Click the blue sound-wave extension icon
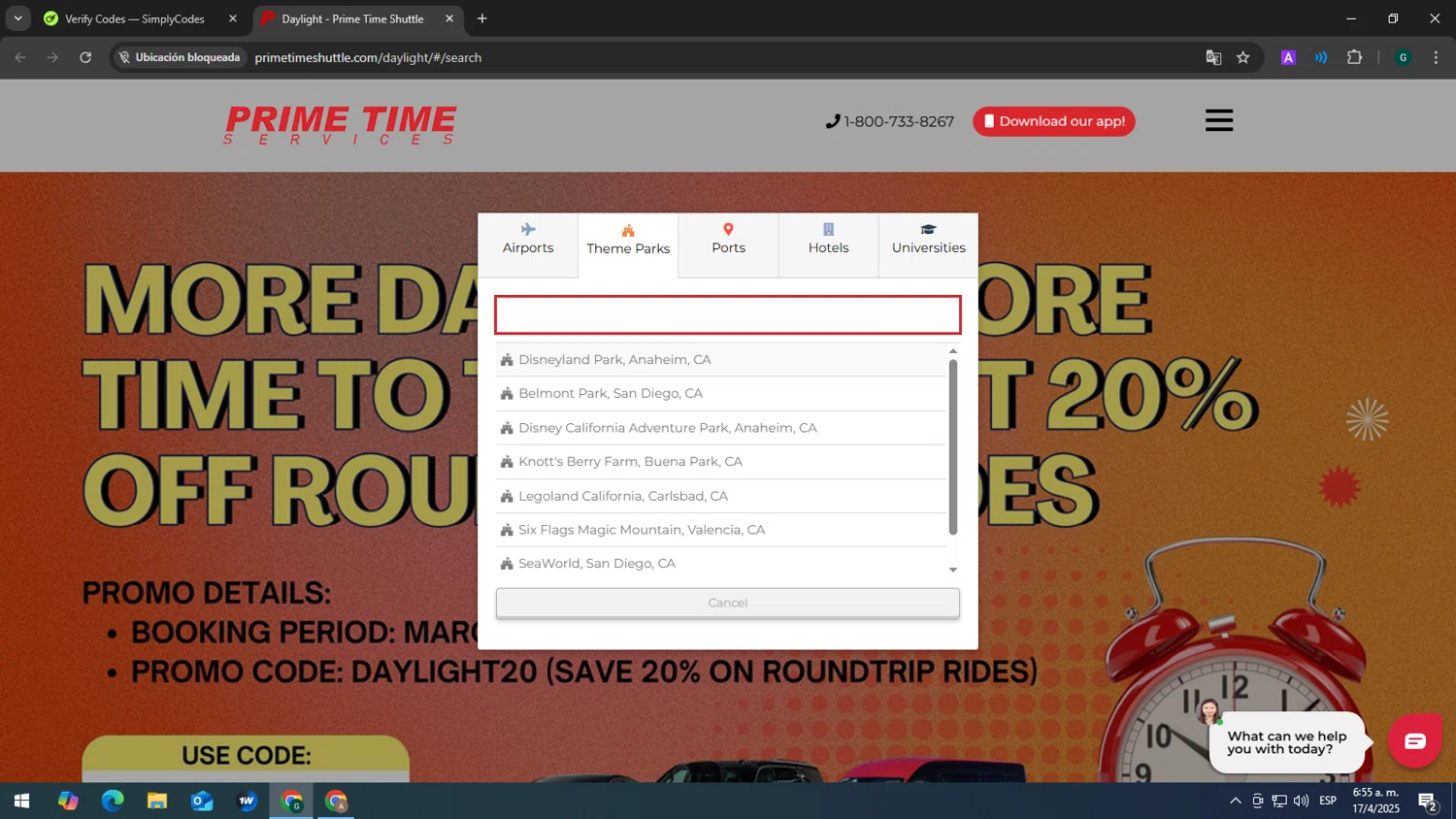1456x819 pixels. (x=1321, y=57)
